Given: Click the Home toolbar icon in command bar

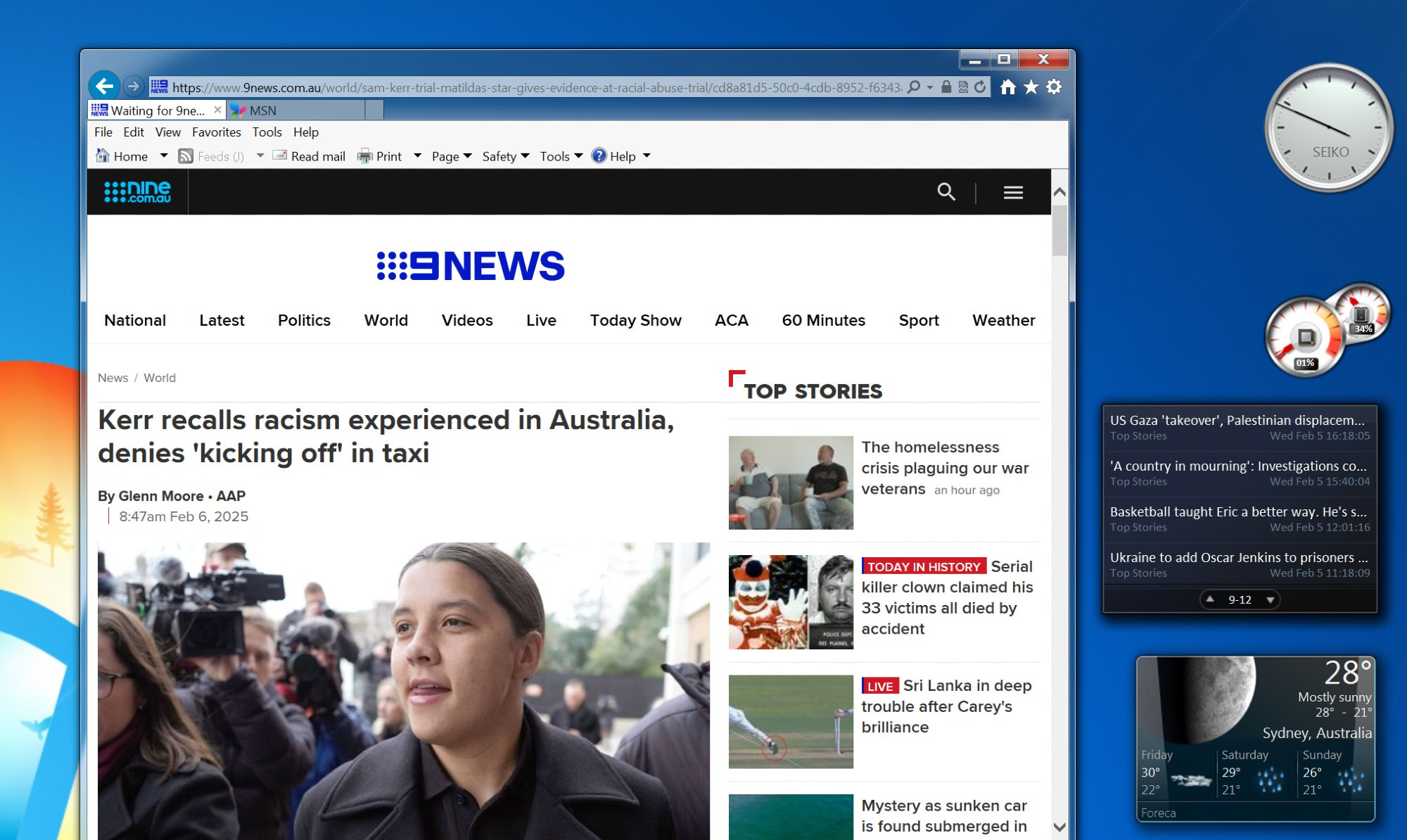Looking at the screenshot, I should pos(103,155).
